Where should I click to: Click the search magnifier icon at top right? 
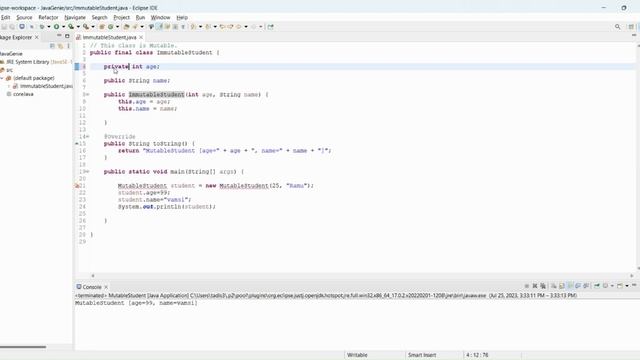click(x=618, y=27)
